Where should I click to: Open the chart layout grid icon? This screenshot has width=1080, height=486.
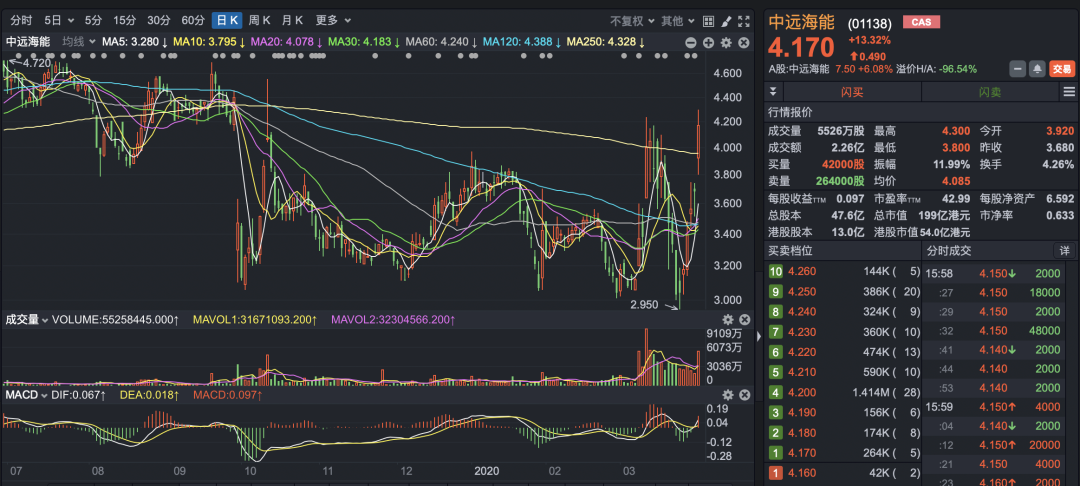tap(708, 20)
